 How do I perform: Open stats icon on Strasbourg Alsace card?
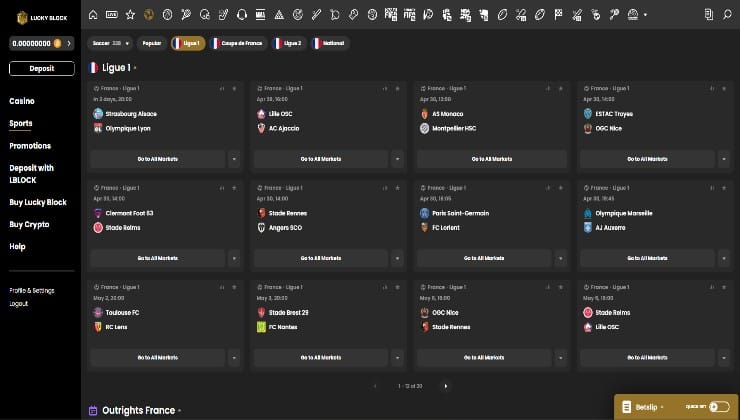coord(222,89)
